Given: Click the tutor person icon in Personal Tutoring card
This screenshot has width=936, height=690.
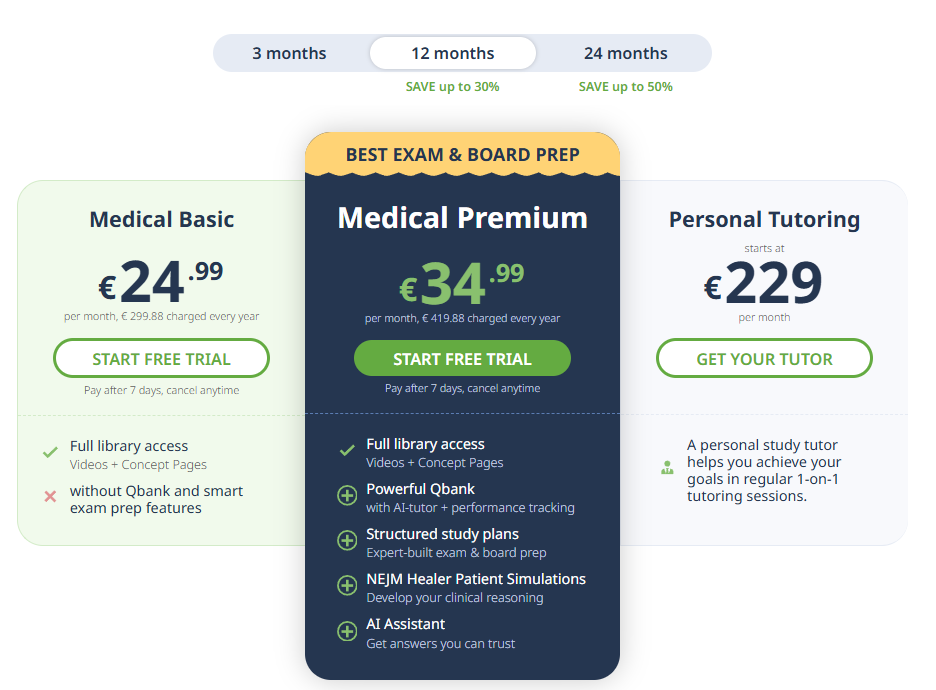Looking at the screenshot, I should click(x=667, y=467).
